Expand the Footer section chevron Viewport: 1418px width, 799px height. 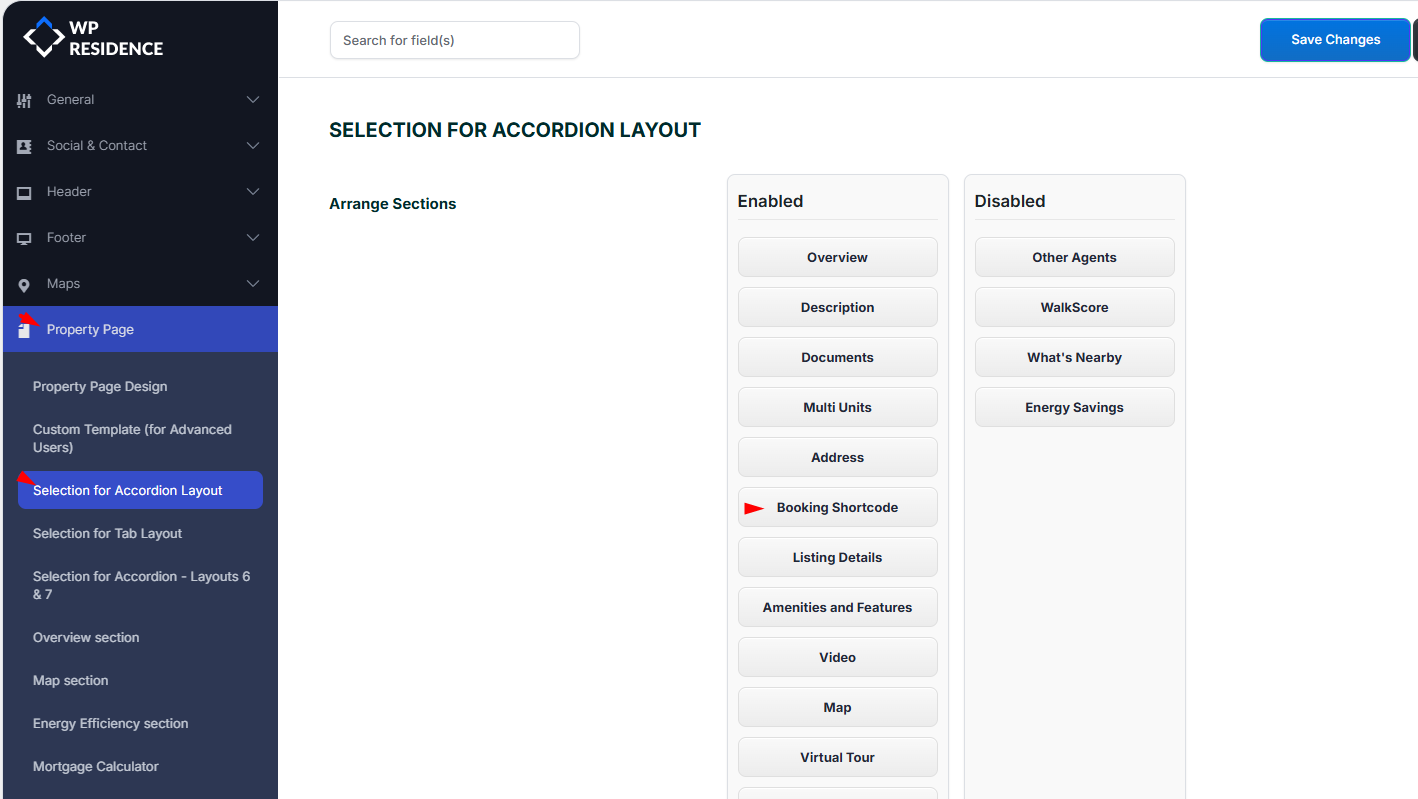[253, 238]
